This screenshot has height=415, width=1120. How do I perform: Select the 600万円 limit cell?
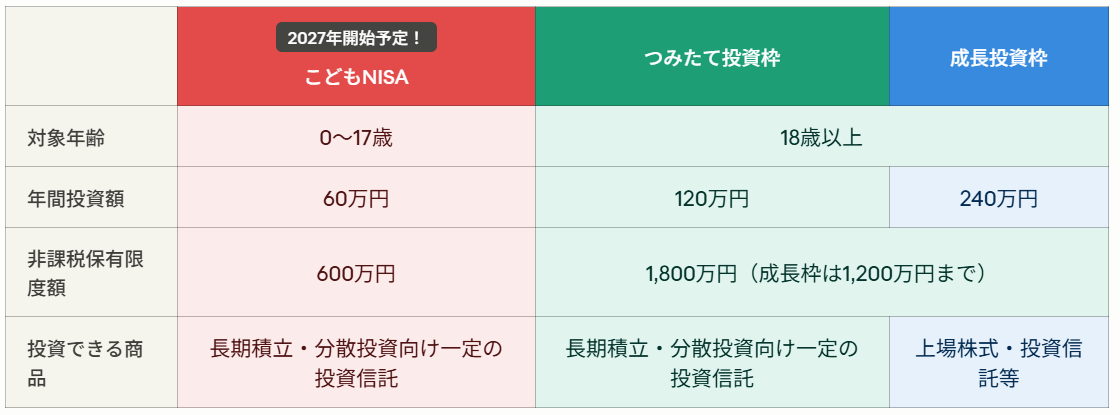(356, 272)
